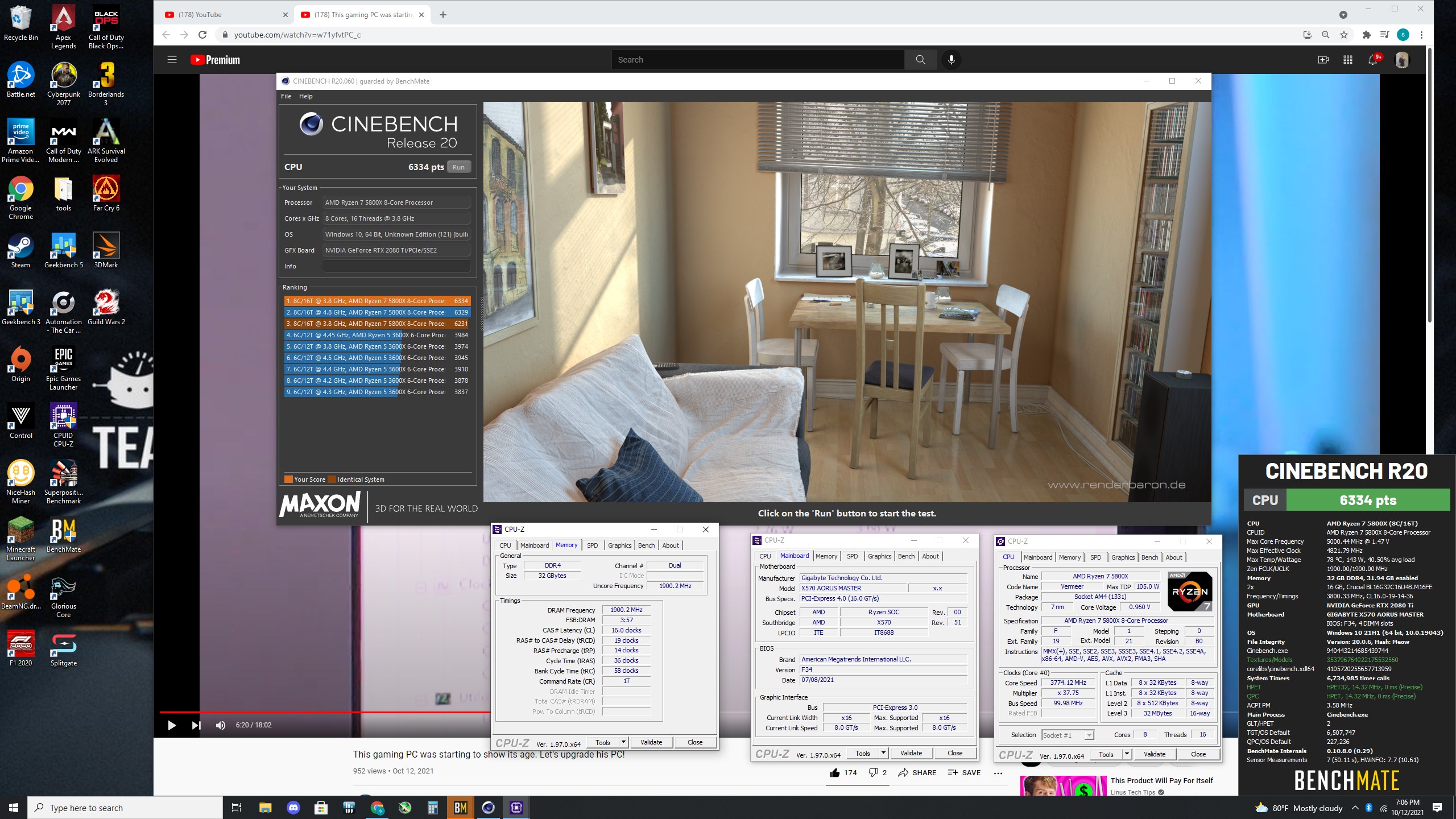This screenshot has height=819, width=1456.
Task: Open the Tools dropdown arrow in CPU-Z Mainboard window
Action: tap(883, 753)
